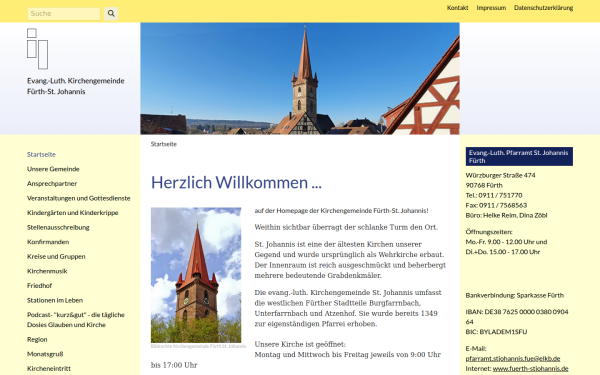This screenshot has width=600, height=375.
Task: Click the Würzburger Straße 474 address
Action: (x=500, y=175)
